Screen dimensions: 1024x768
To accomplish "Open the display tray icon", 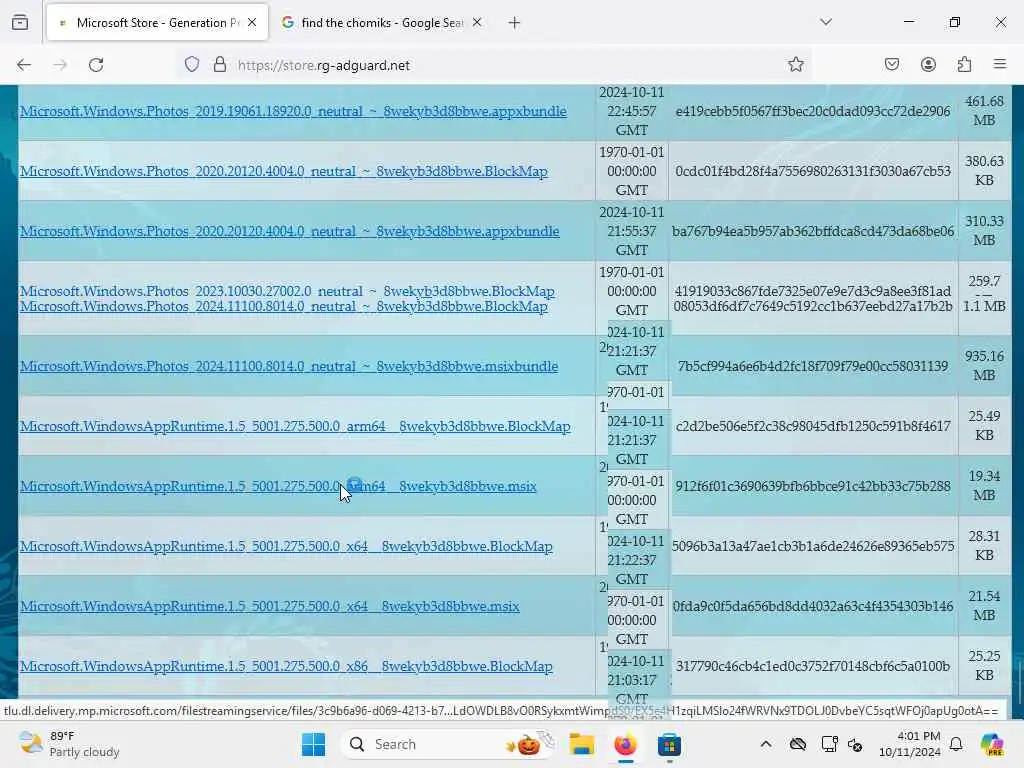I will click(x=829, y=744).
